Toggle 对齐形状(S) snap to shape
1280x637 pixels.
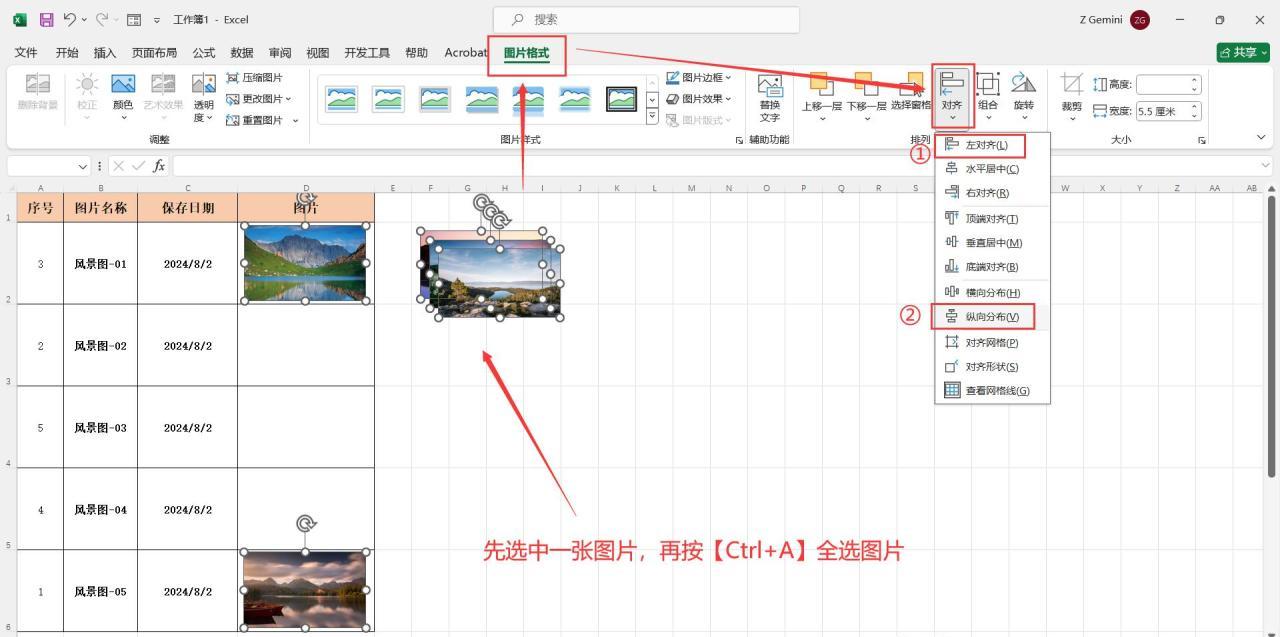[992, 367]
